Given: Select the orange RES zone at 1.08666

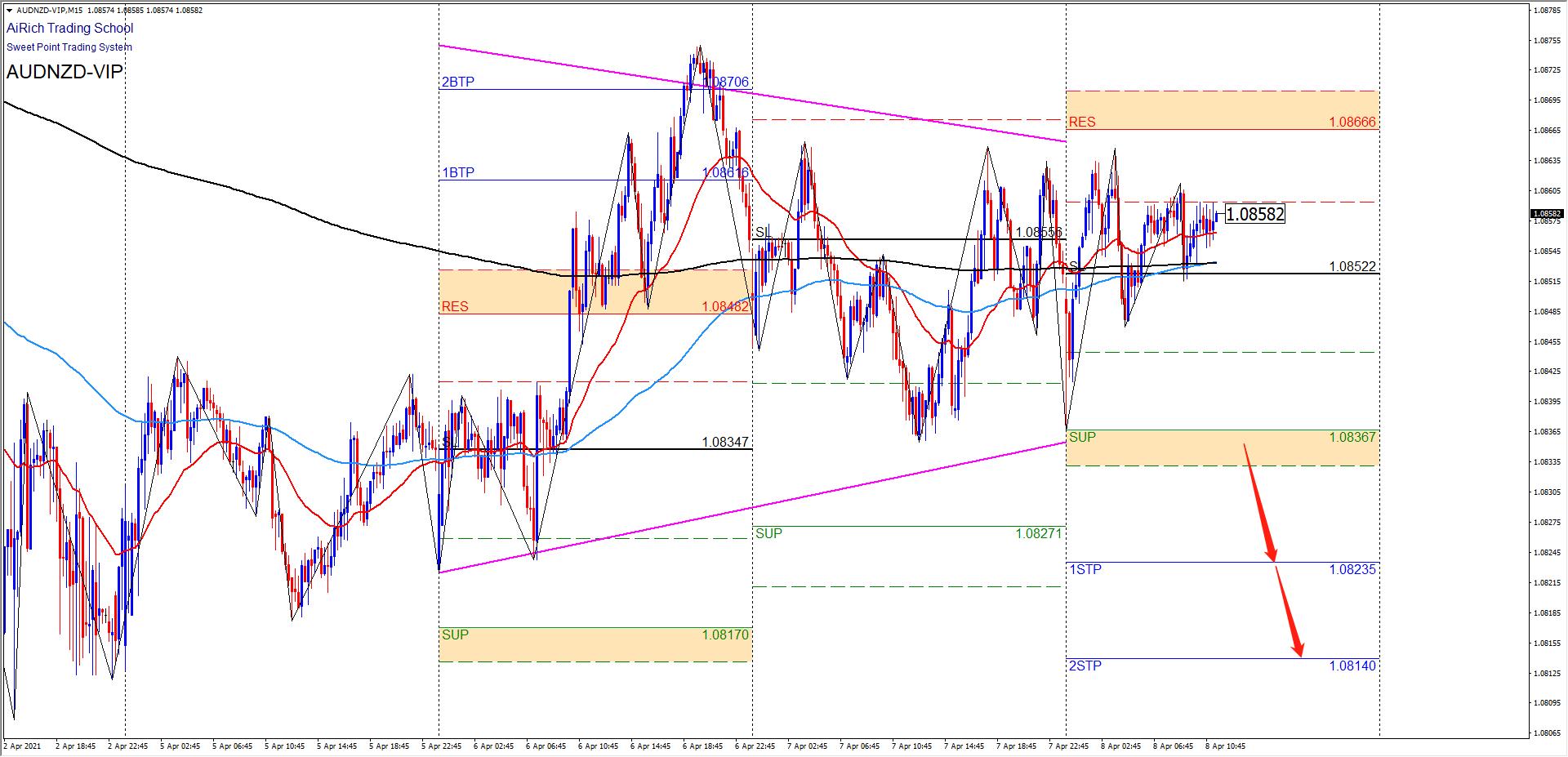Looking at the screenshot, I should [x=1222, y=110].
